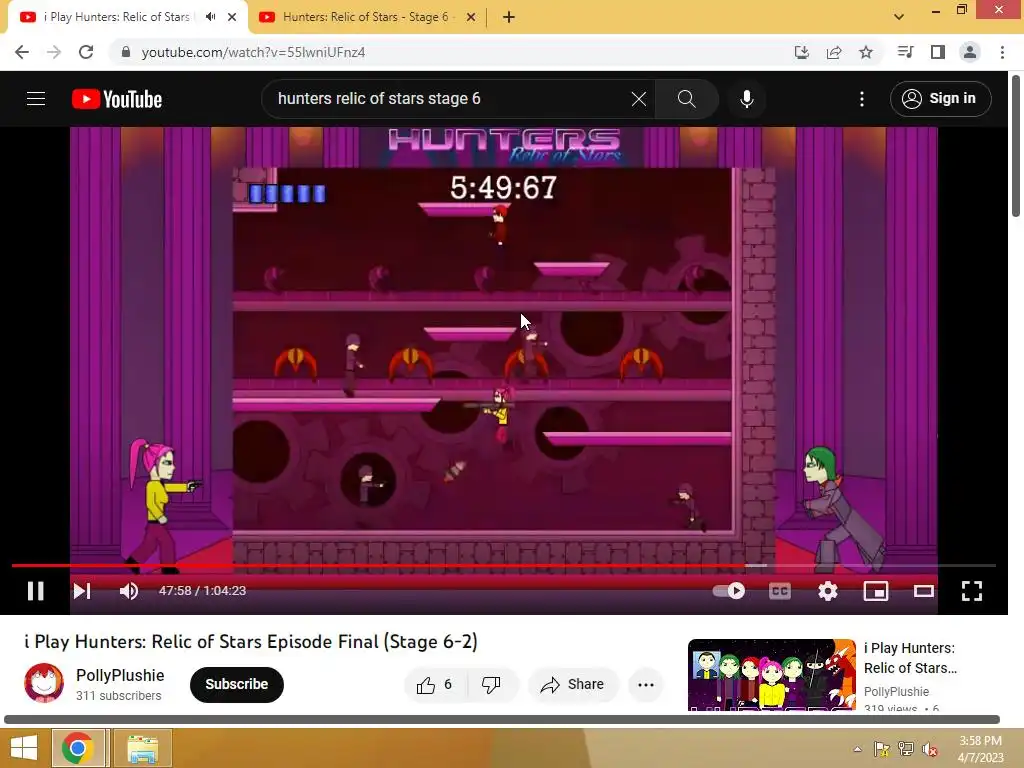Click the taskbar volume muted icon
The height and width of the screenshot is (768, 1024).
click(x=929, y=750)
